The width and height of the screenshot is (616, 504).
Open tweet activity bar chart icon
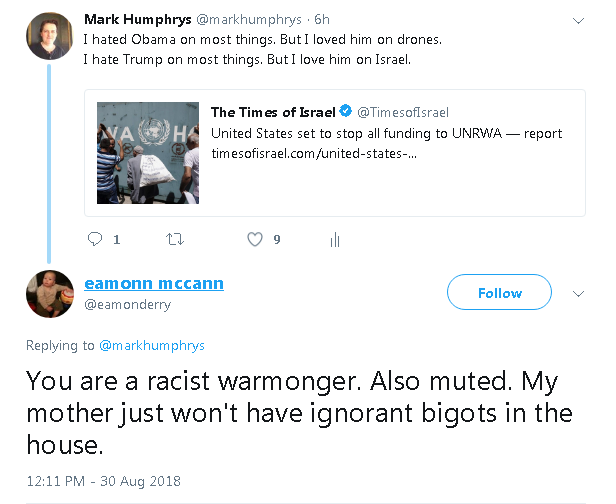[x=335, y=239]
